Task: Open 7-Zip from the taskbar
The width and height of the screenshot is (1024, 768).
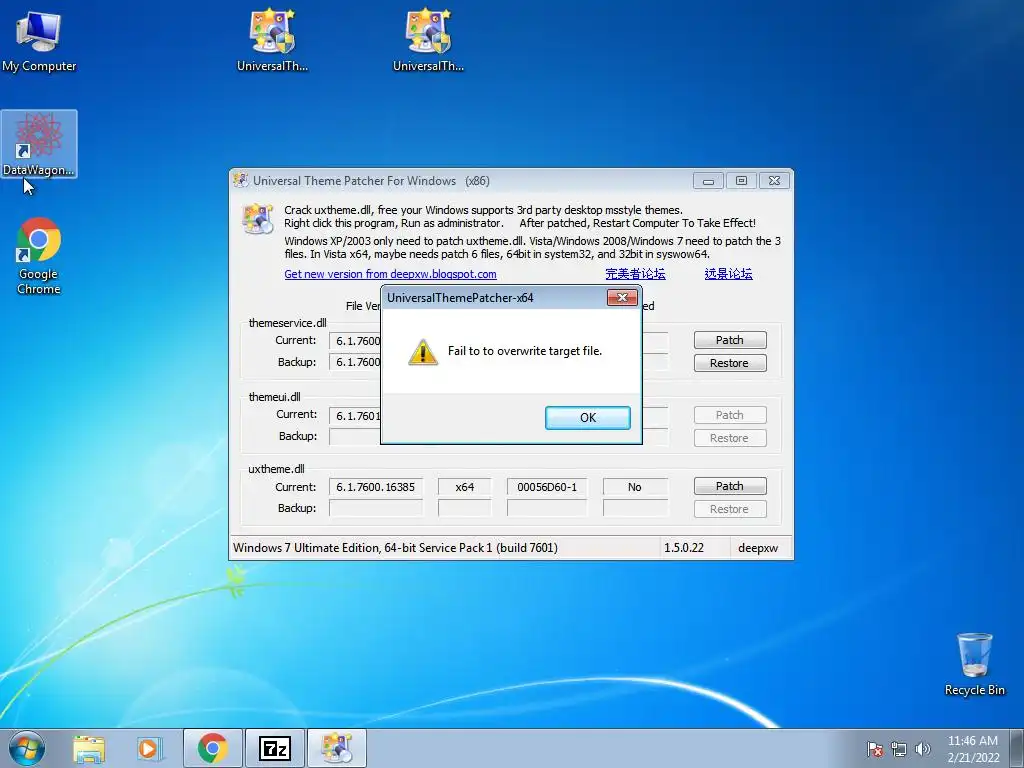Action: (274, 748)
